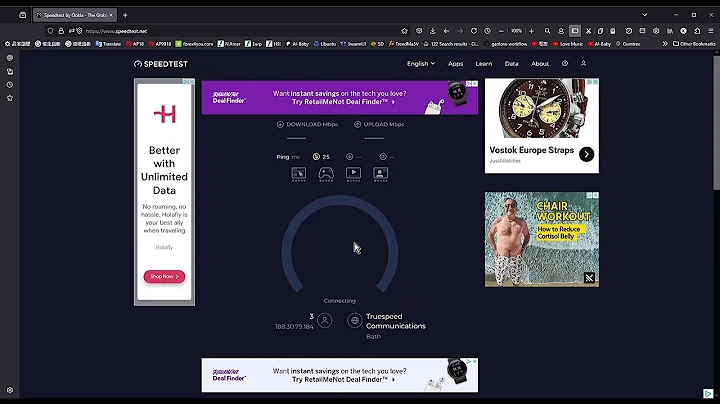This screenshot has height=404, width=720.
Task: Click the highlighted screenshot toolbar icon
Action: (x=574, y=31)
